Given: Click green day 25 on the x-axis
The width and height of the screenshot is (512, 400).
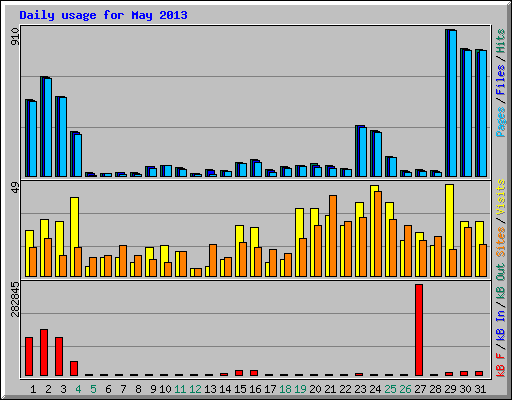Looking at the screenshot, I should pyautogui.click(x=390, y=389).
